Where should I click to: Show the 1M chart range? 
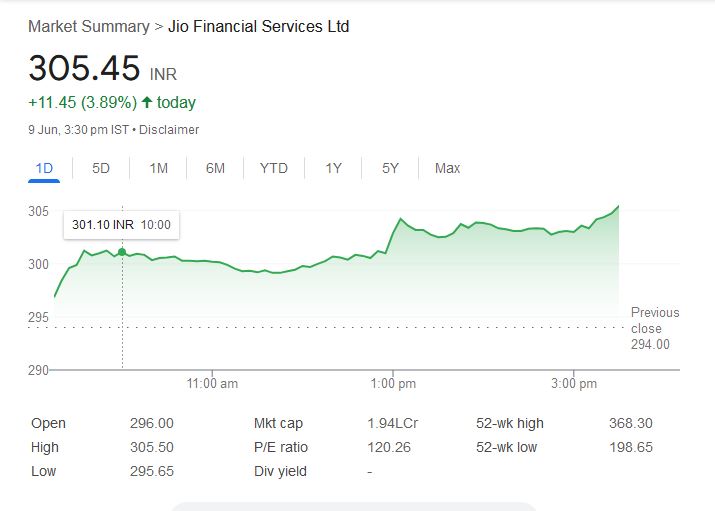158,168
